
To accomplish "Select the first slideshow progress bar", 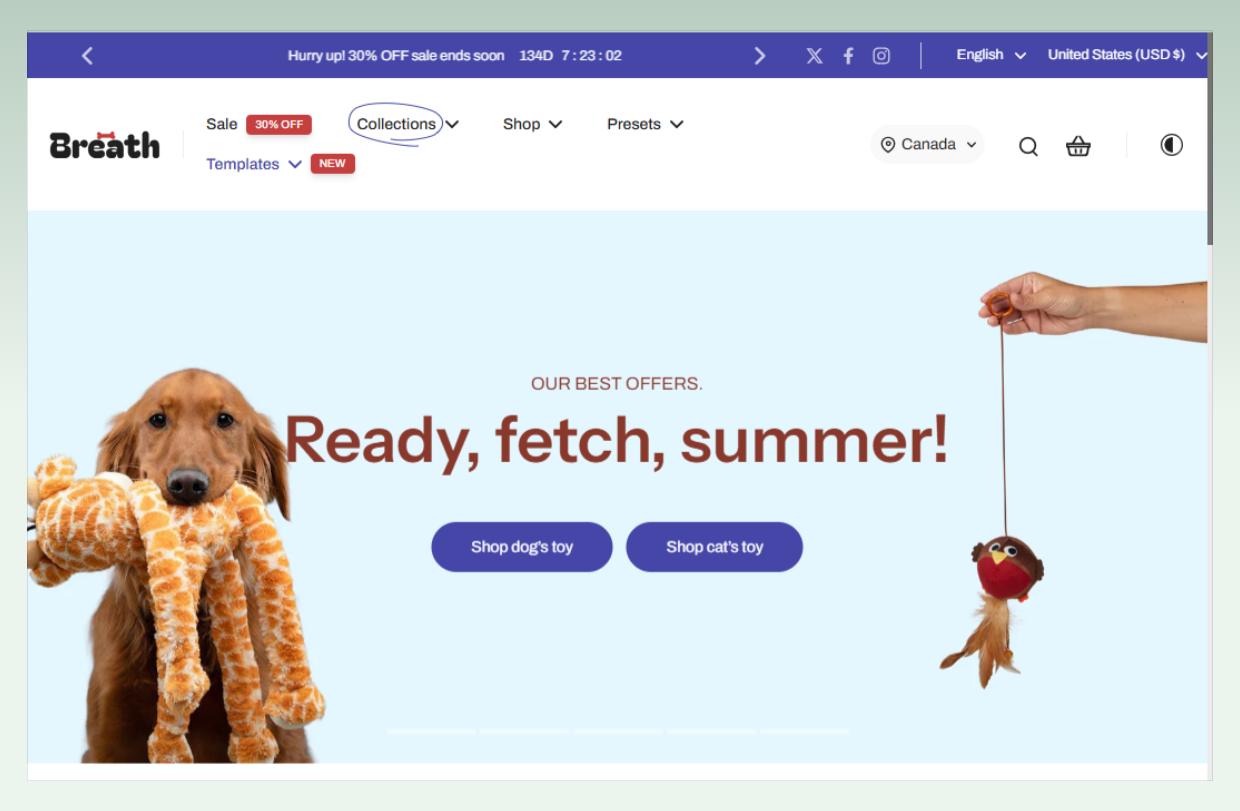I will (431, 732).
